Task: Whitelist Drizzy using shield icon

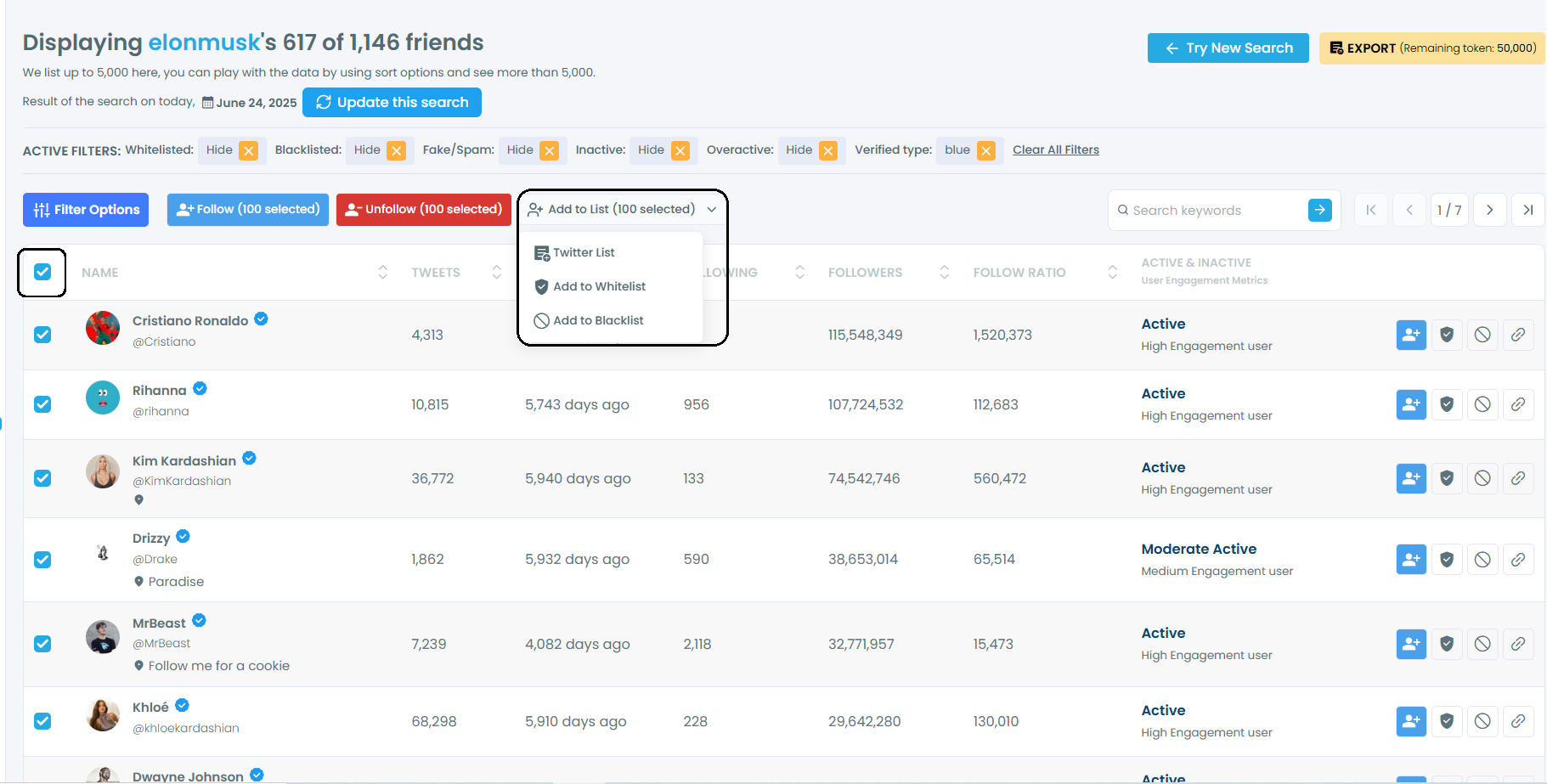Action: point(1447,559)
